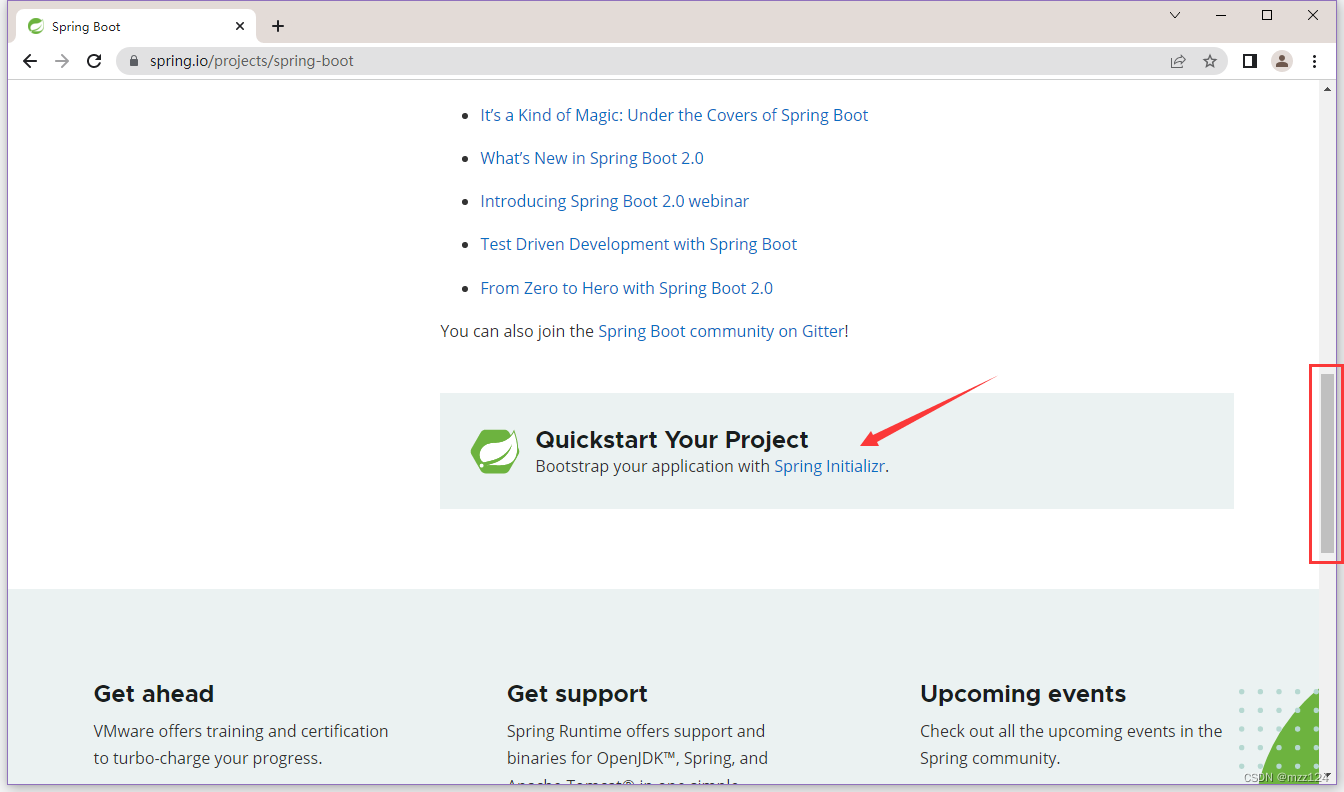The image size is (1344, 792).
Task: Open the user profile avatar
Action: (1282, 61)
